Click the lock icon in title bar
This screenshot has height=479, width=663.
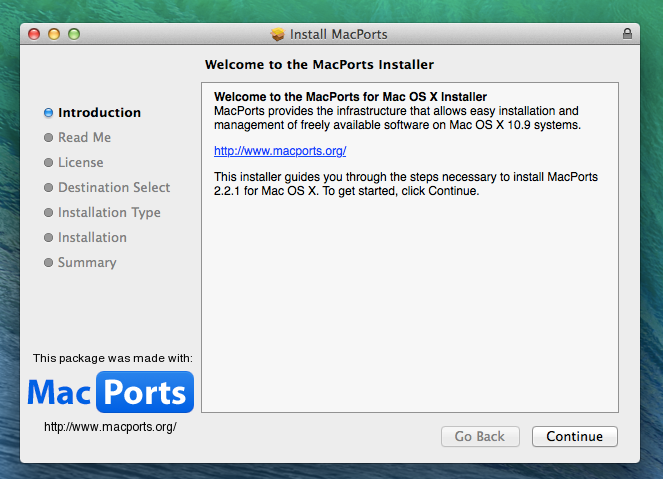point(627,34)
